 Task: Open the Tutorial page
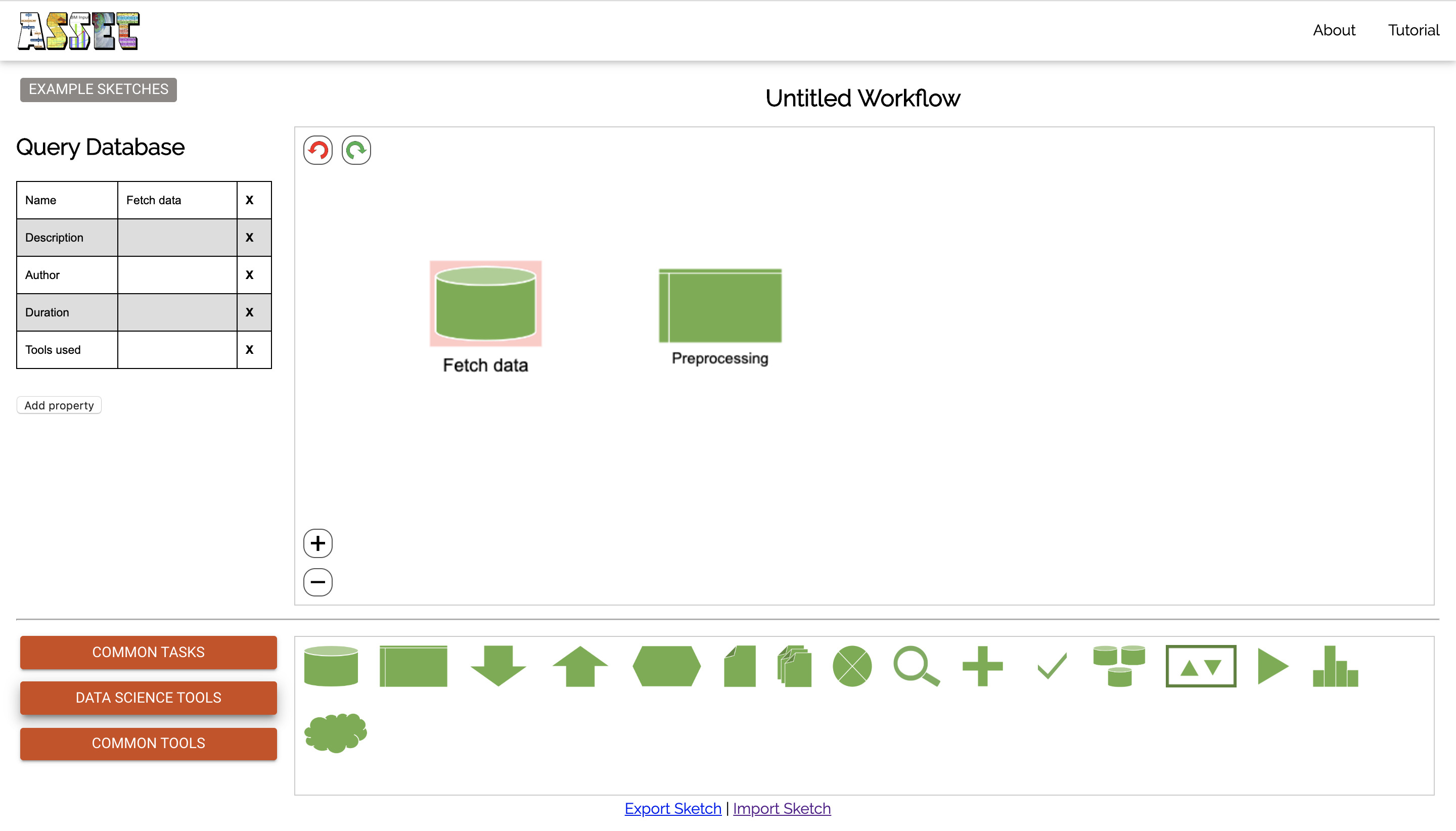pos(1413,30)
